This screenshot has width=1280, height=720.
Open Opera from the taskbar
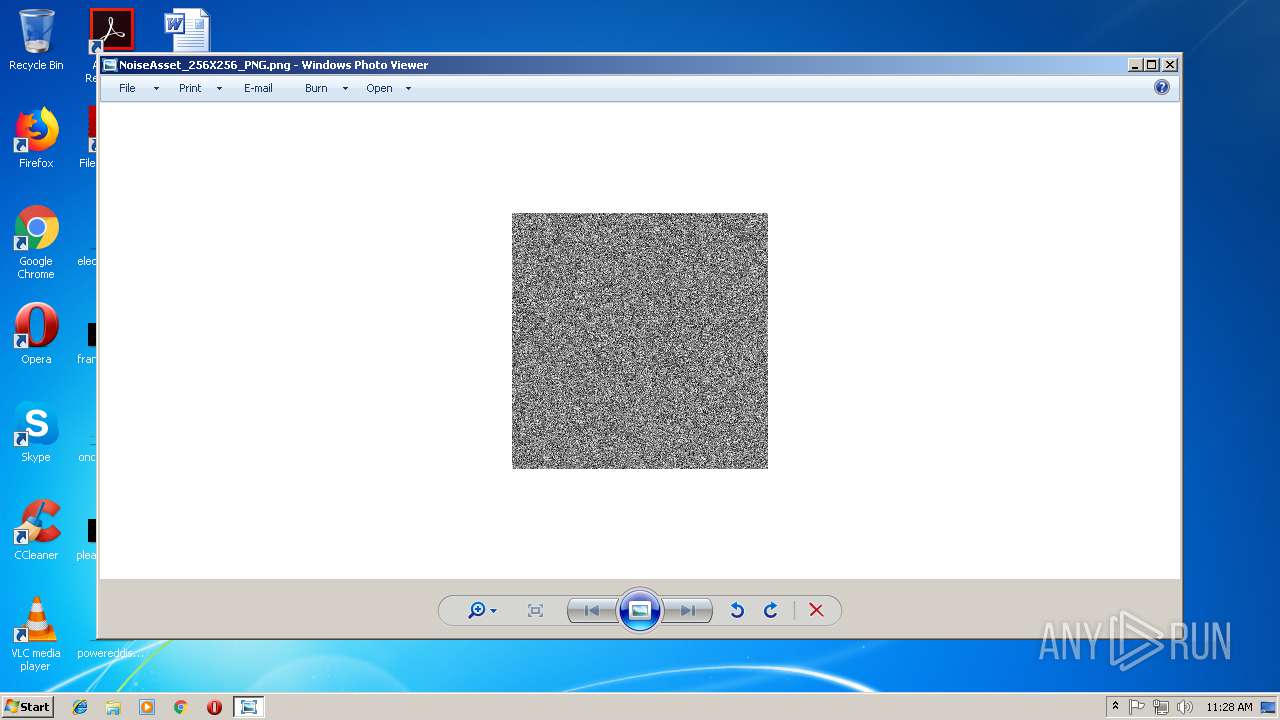tap(214, 707)
